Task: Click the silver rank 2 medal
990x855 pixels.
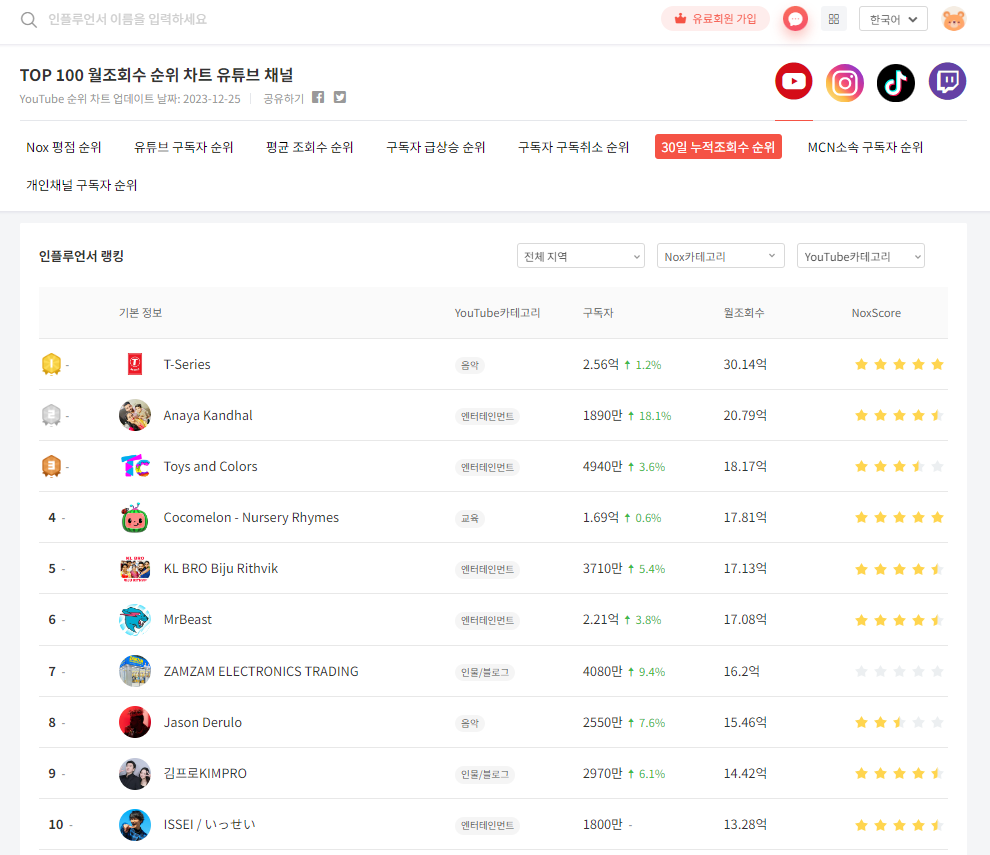Action: pos(51,416)
